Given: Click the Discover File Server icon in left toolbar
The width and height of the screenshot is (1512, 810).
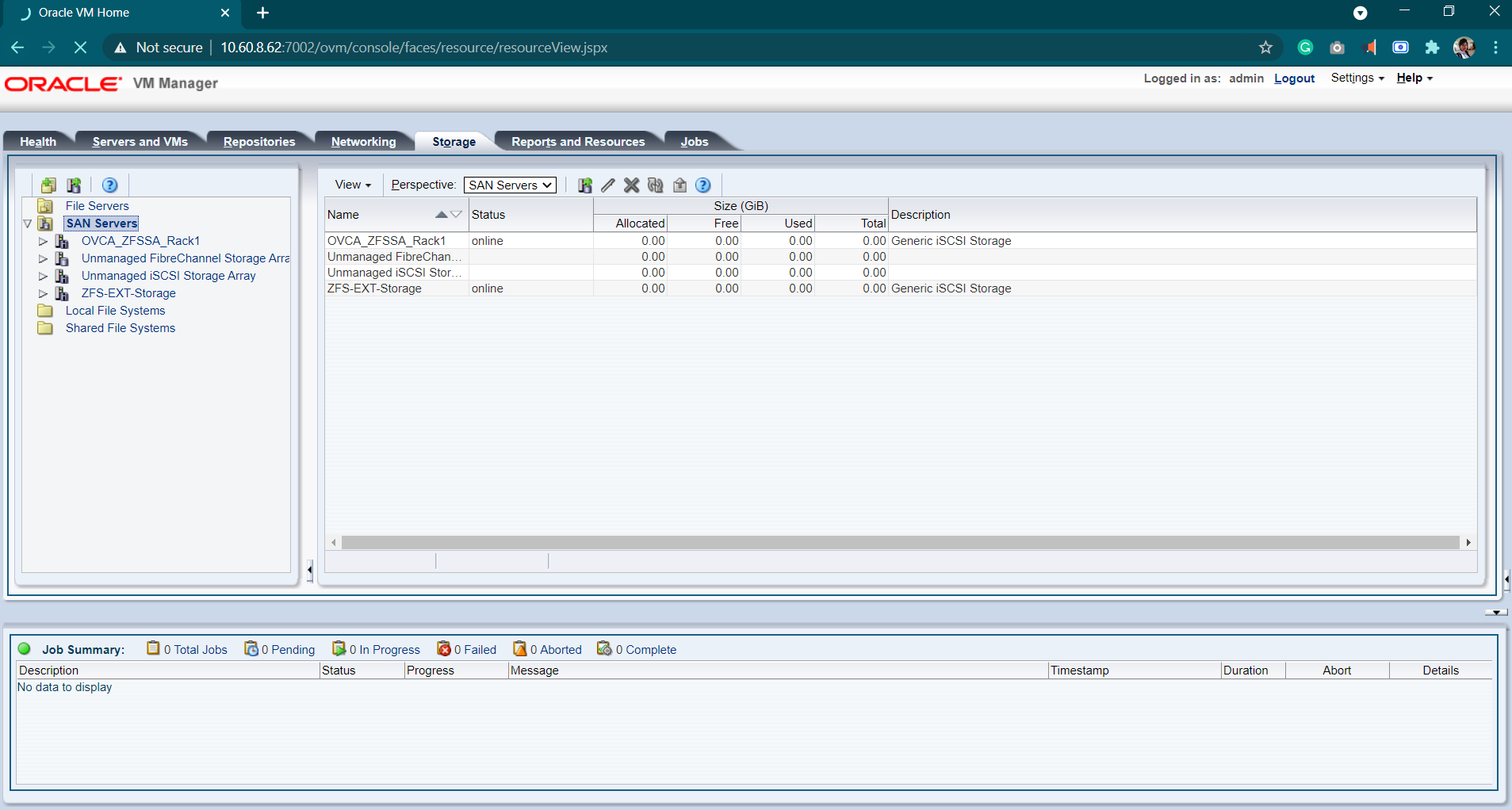Looking at the screenshot, I should point(48,185).
